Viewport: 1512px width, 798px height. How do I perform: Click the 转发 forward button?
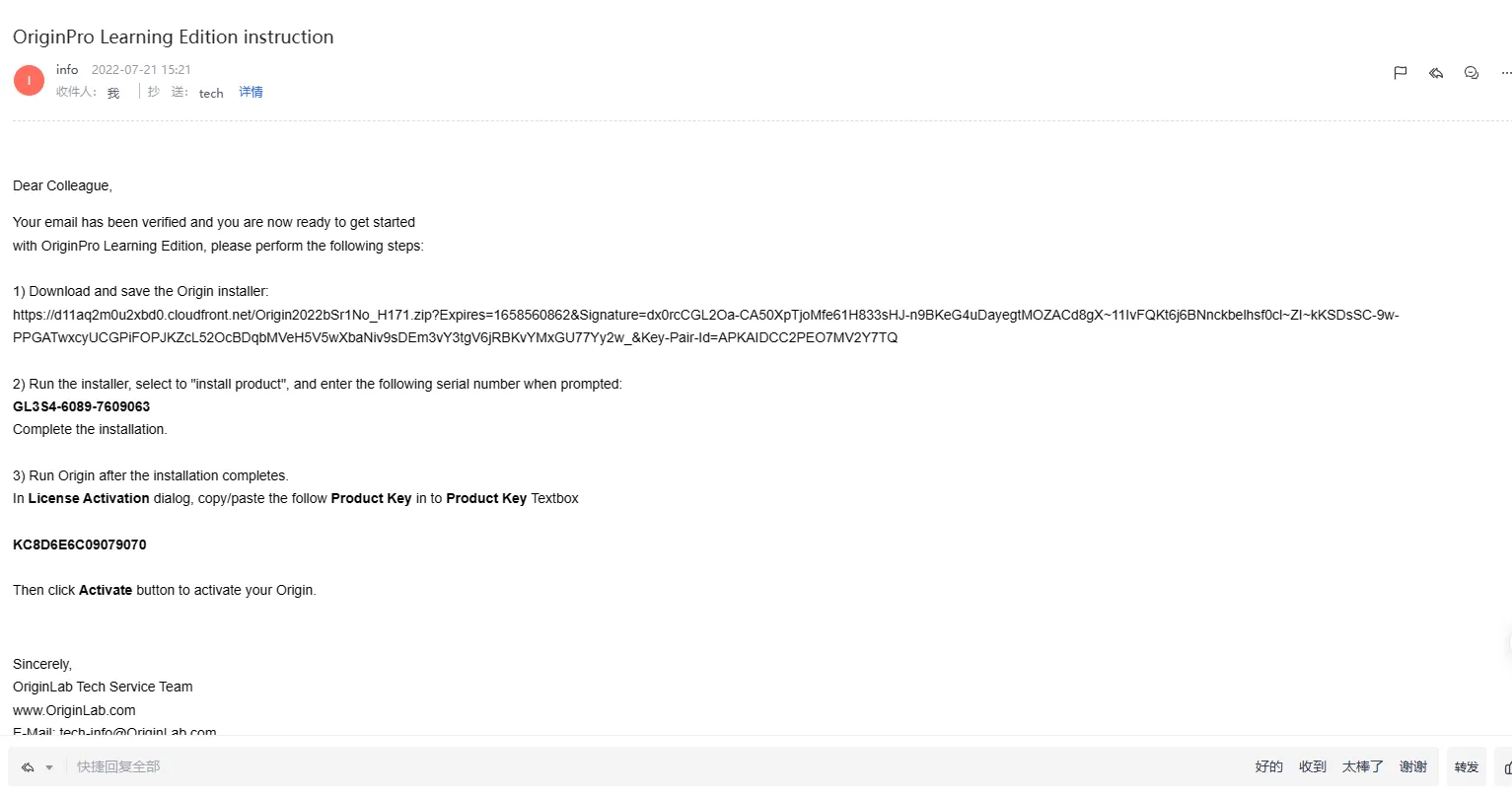1467,767
